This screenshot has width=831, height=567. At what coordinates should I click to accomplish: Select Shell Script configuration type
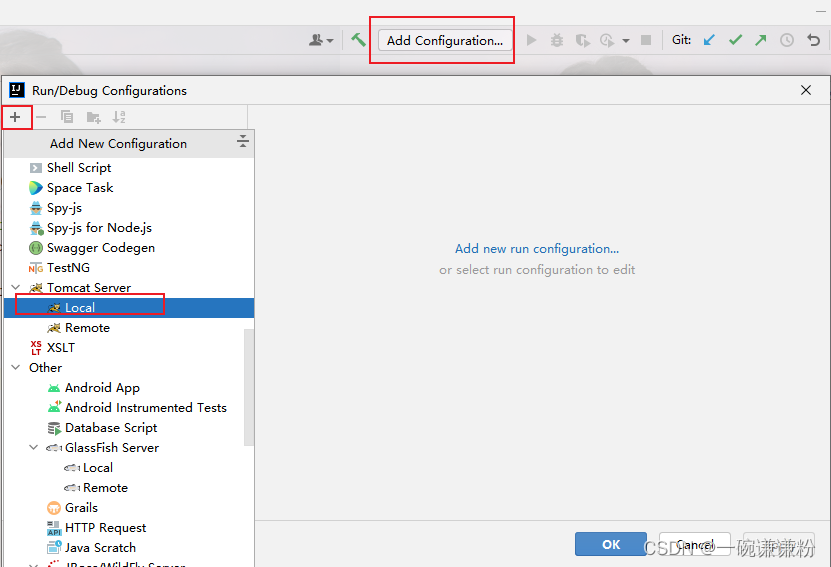129,168
